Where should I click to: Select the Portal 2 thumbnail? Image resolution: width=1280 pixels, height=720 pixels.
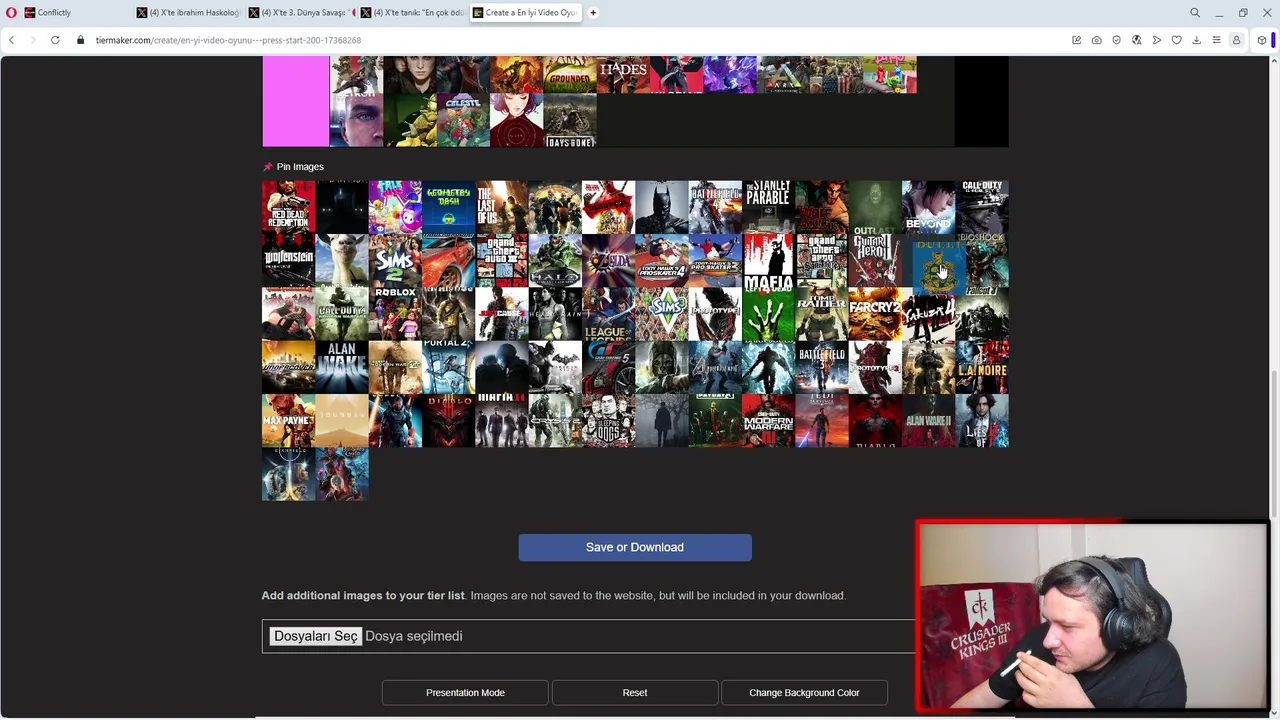click(448, 367)
